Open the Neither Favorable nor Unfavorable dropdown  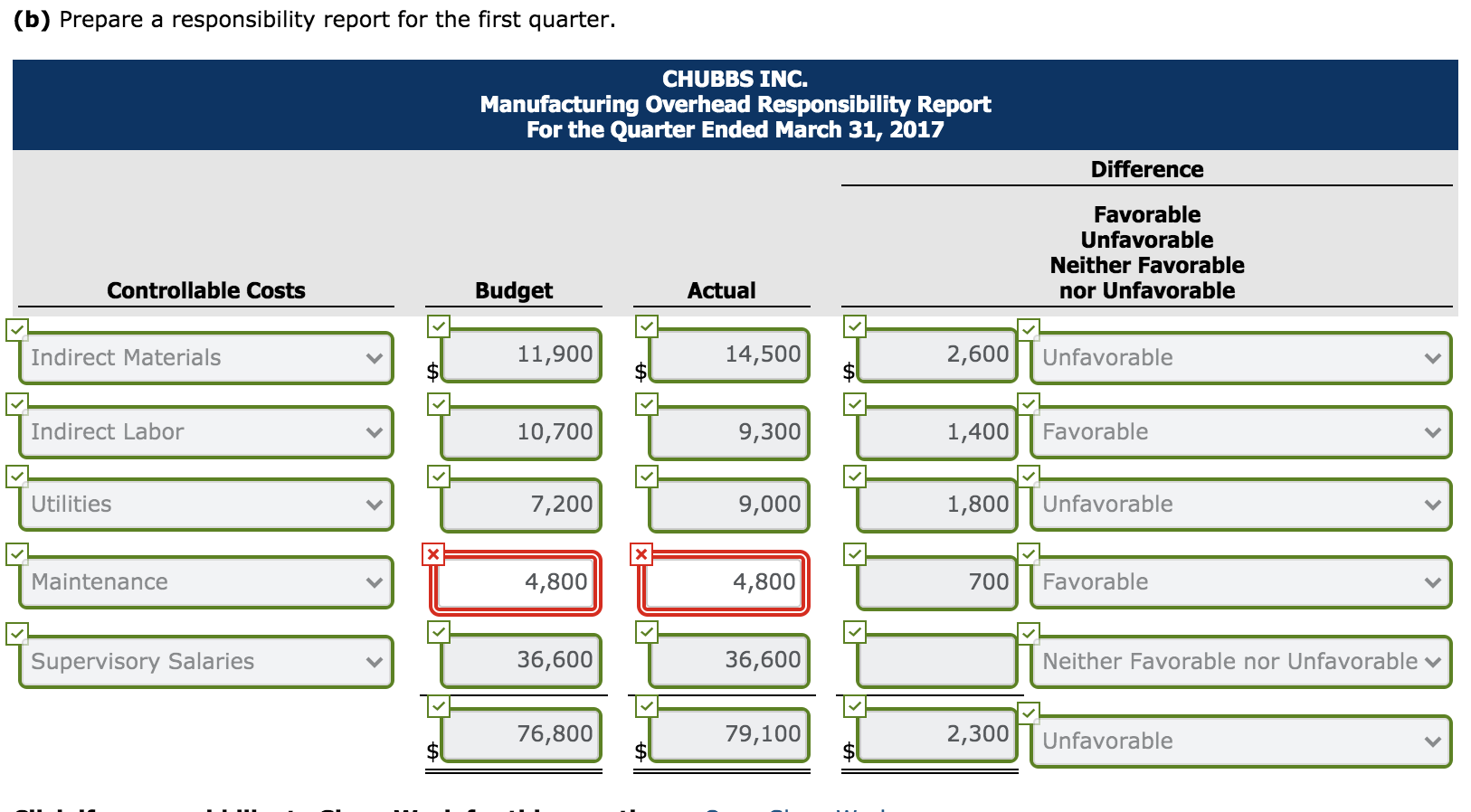(1241, 662)
